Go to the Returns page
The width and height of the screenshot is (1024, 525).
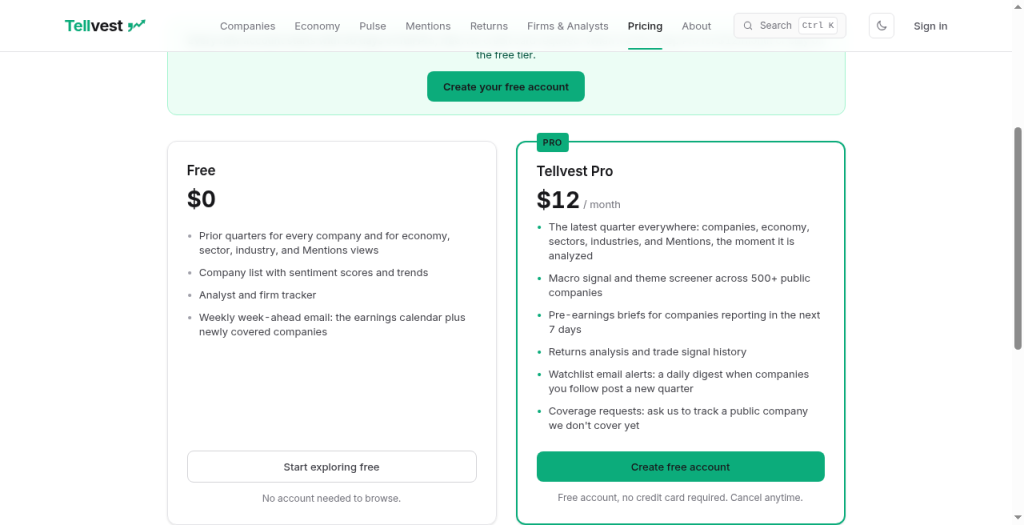(x=488, y=26)
